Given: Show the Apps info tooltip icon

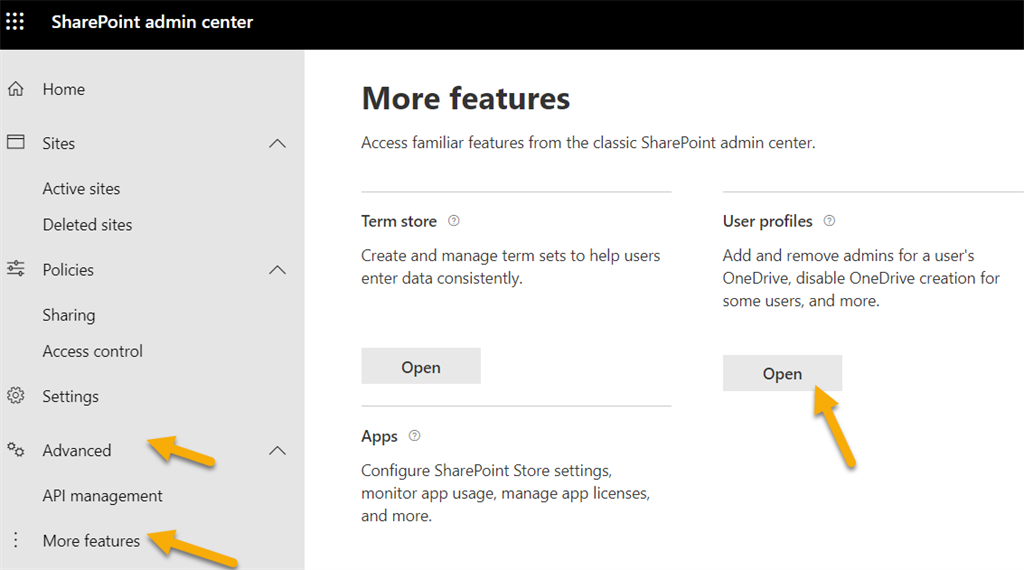Looking at the screenshot, I should [x=414, y=435].
